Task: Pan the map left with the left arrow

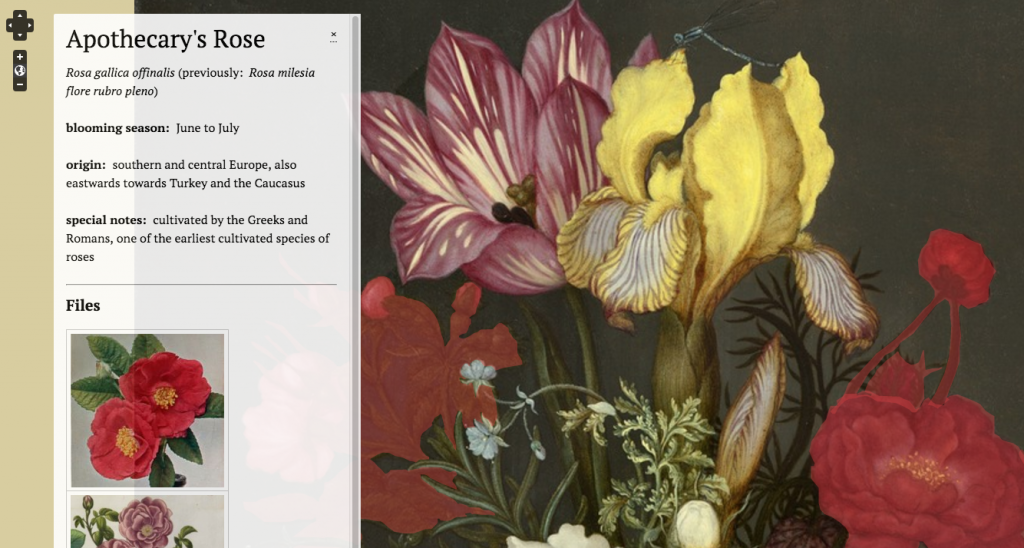Action: (x=10, y=25)
